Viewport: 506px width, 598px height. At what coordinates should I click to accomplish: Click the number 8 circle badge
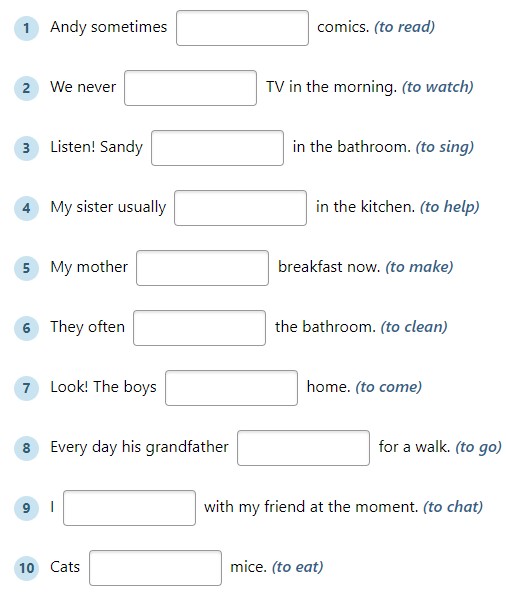26,448
